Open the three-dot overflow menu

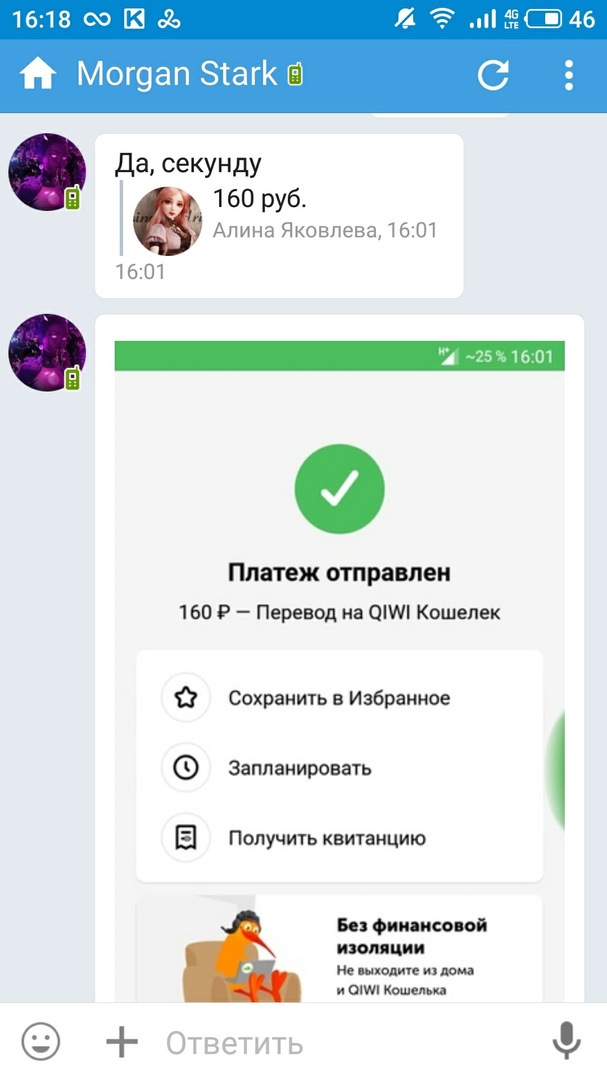coord(568,75)
